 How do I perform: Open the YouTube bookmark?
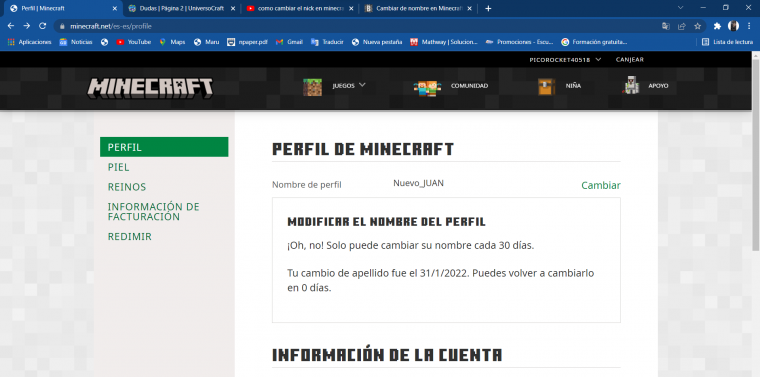tap(134, 42)
